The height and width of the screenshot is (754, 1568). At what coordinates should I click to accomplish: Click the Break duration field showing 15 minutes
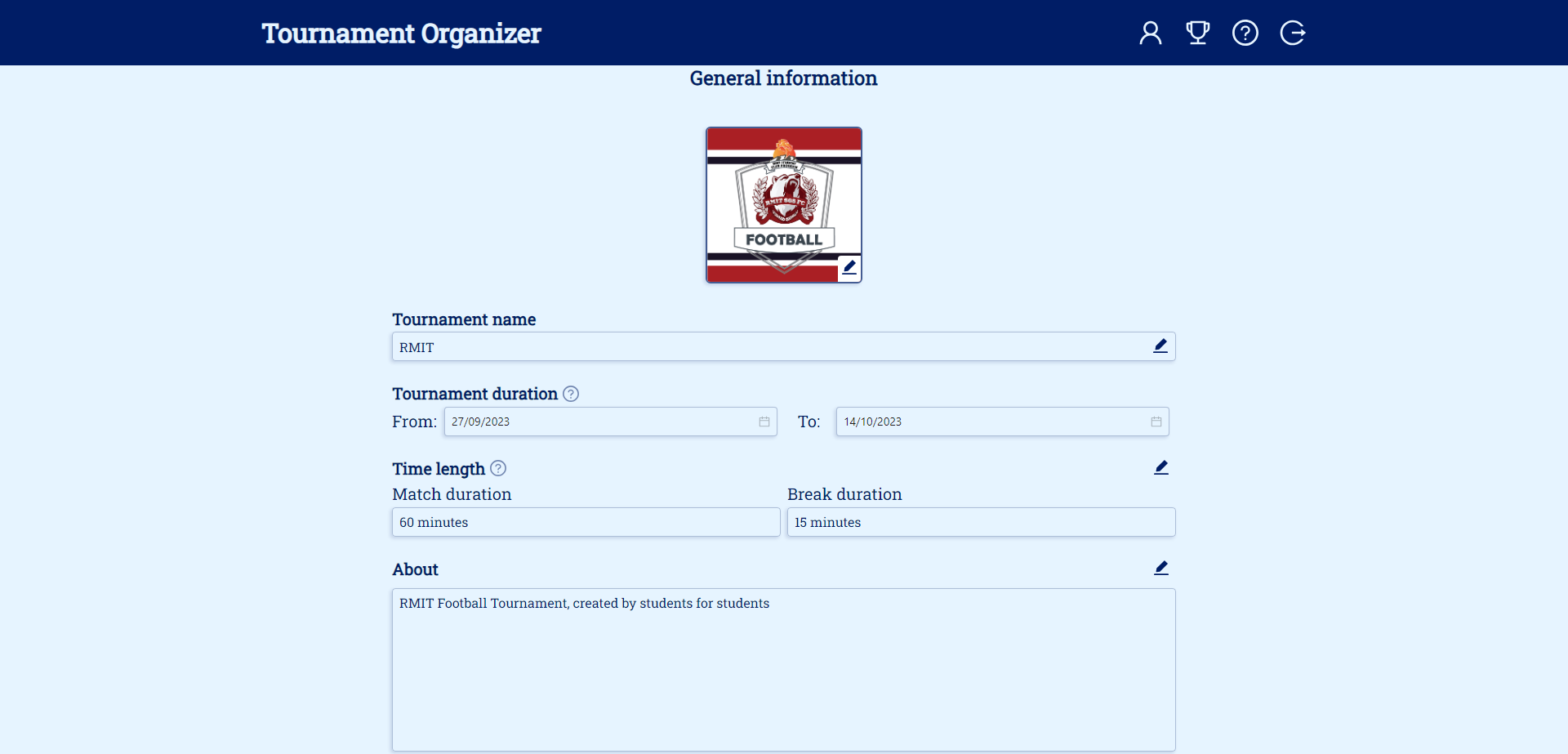click(x=981, y=522)
